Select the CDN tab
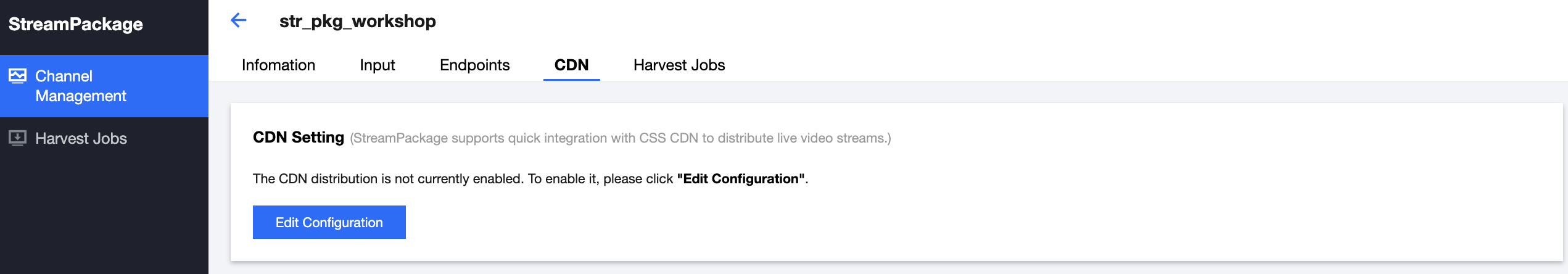This screenshot has height=274, width=1568. 571,65
